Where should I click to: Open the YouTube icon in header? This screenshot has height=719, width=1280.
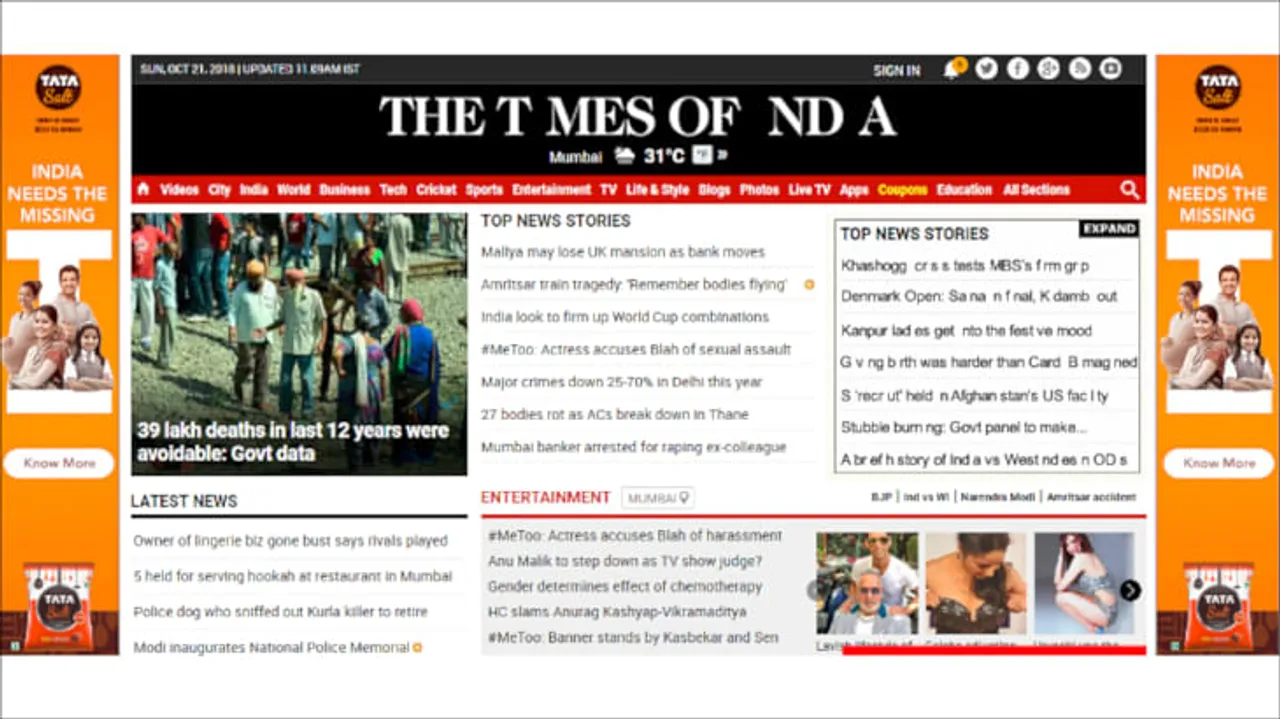point(1110,69)
